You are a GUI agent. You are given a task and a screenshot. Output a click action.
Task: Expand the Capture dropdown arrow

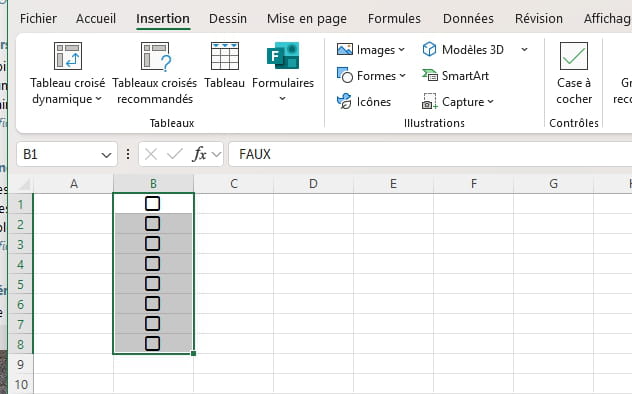click(490, 102)
